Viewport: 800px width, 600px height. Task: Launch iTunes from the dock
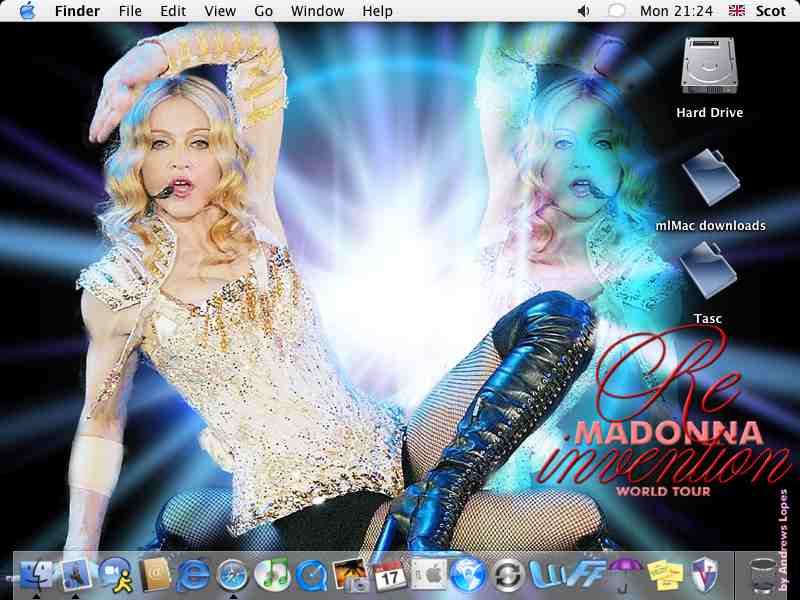coord(272,575)
